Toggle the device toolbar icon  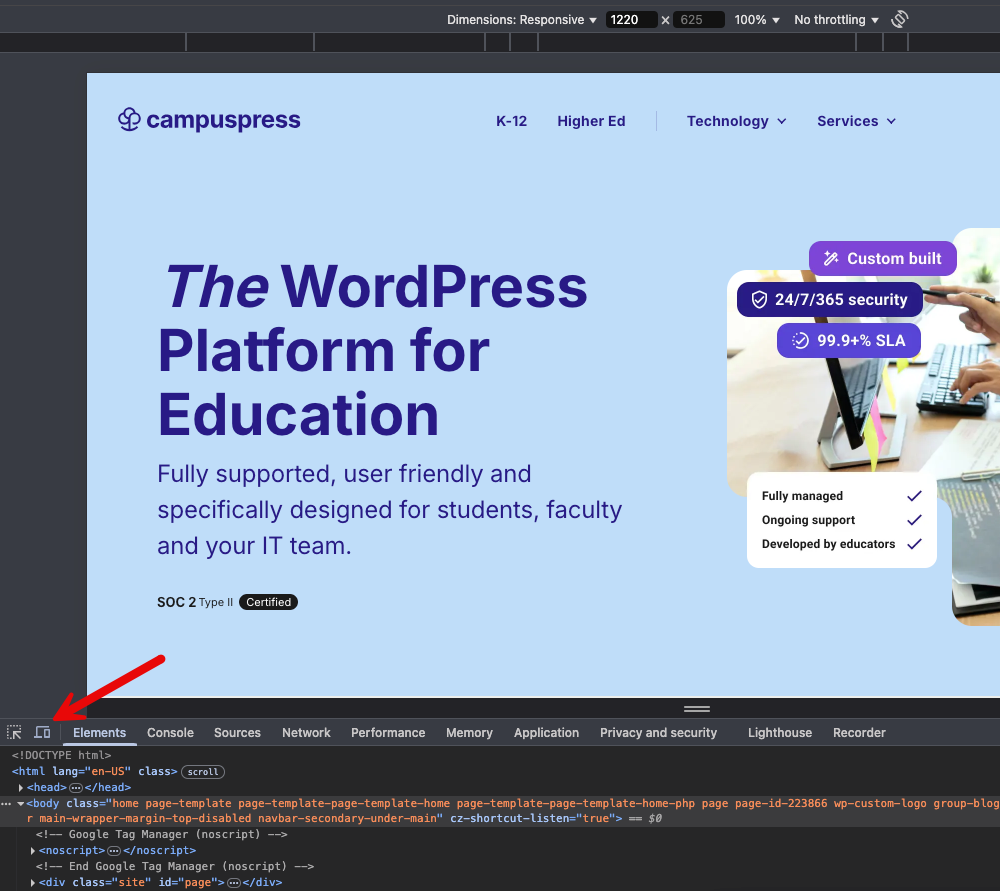[x=42, y=732]
